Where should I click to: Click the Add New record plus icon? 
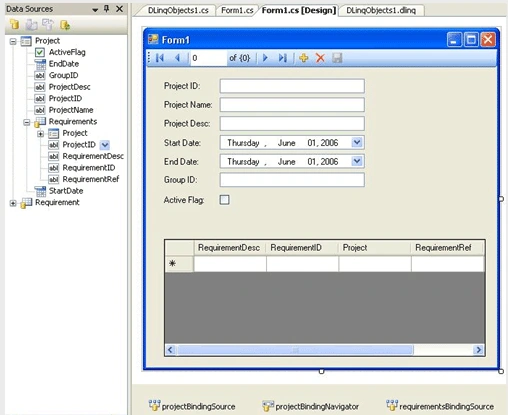pos(304,58)
